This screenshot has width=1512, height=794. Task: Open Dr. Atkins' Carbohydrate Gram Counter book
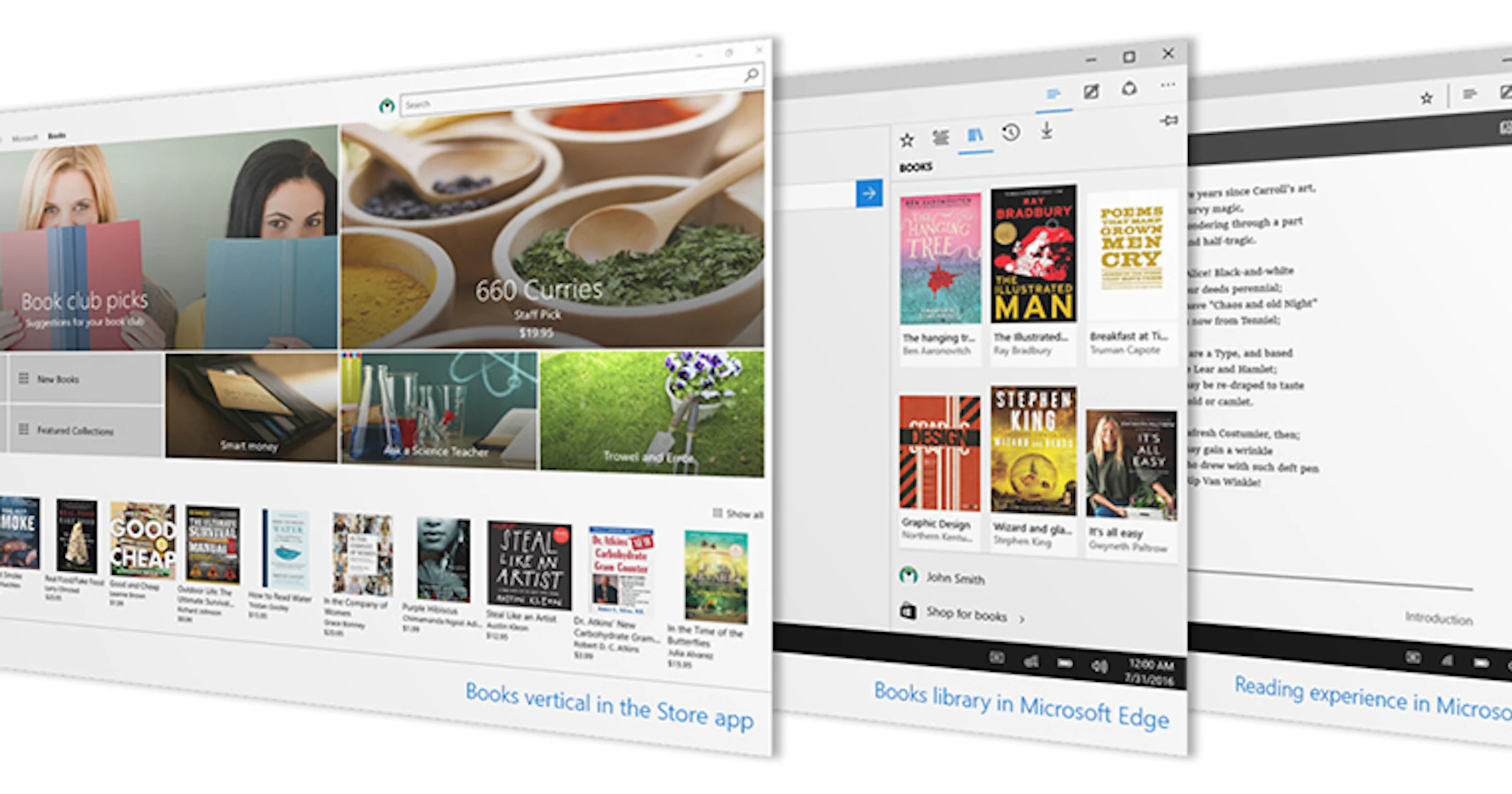click(x=621, y=571)
